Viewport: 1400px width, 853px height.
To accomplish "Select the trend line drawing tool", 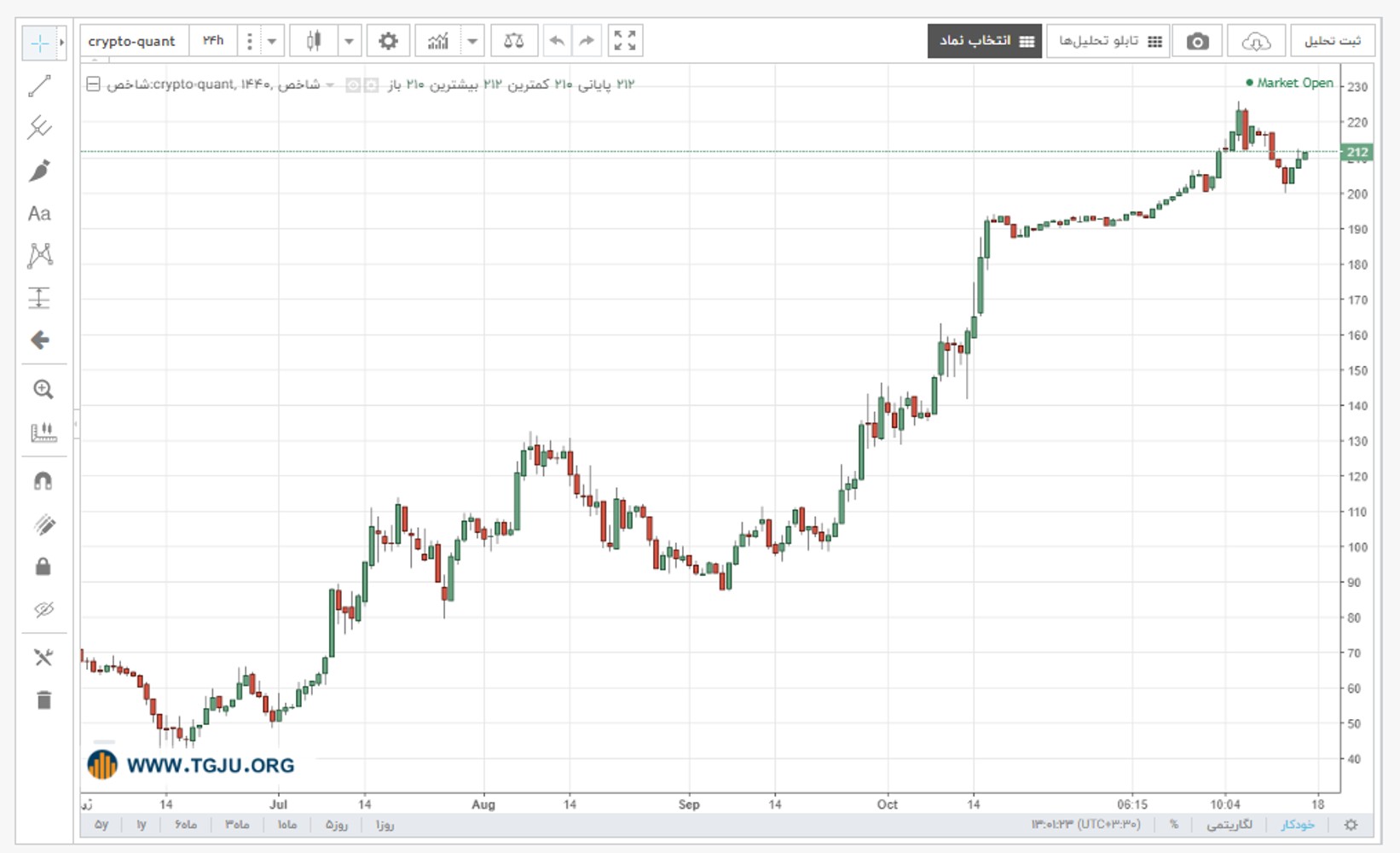I will pos(40,85).
